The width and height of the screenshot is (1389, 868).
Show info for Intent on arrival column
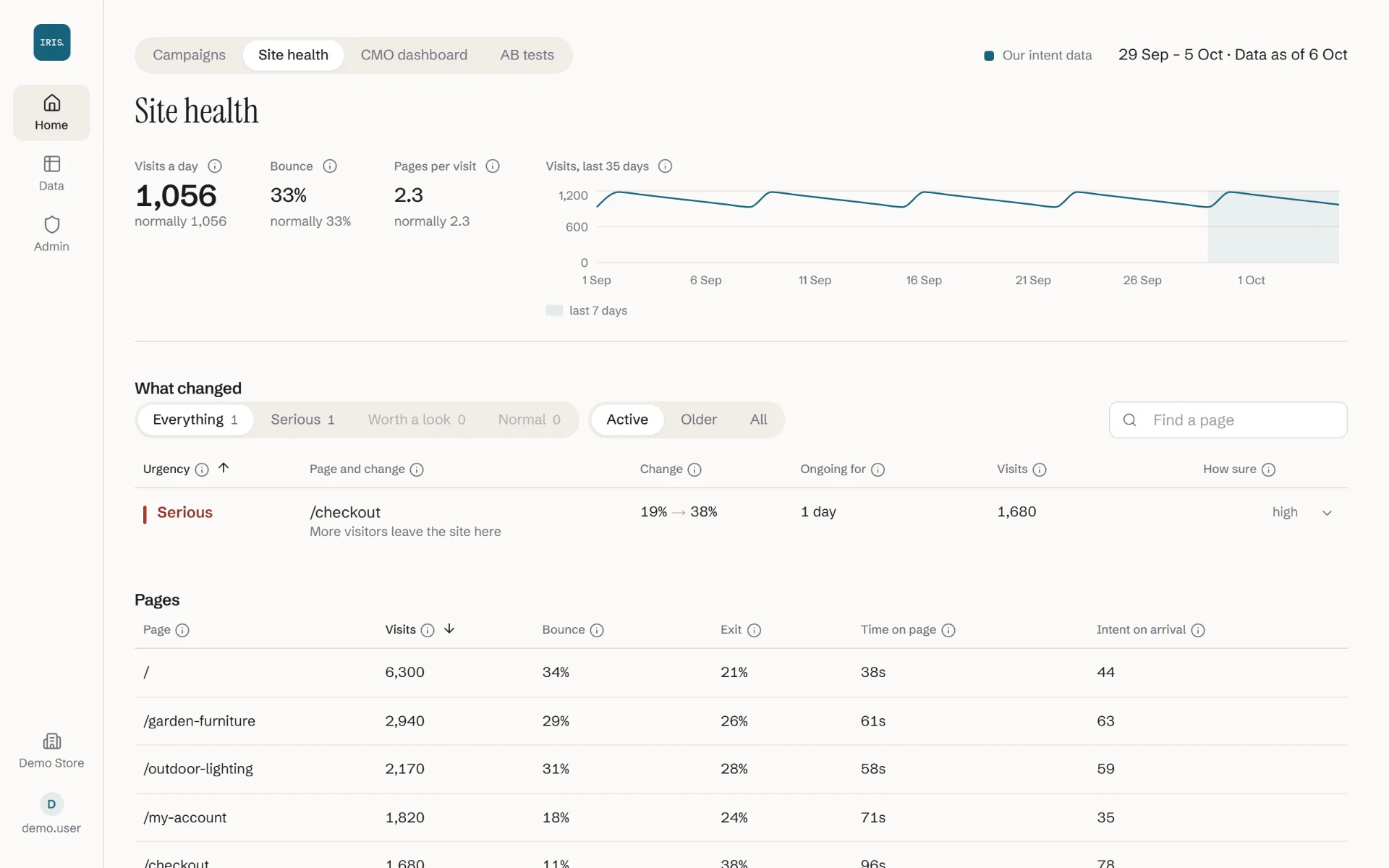1198,630
